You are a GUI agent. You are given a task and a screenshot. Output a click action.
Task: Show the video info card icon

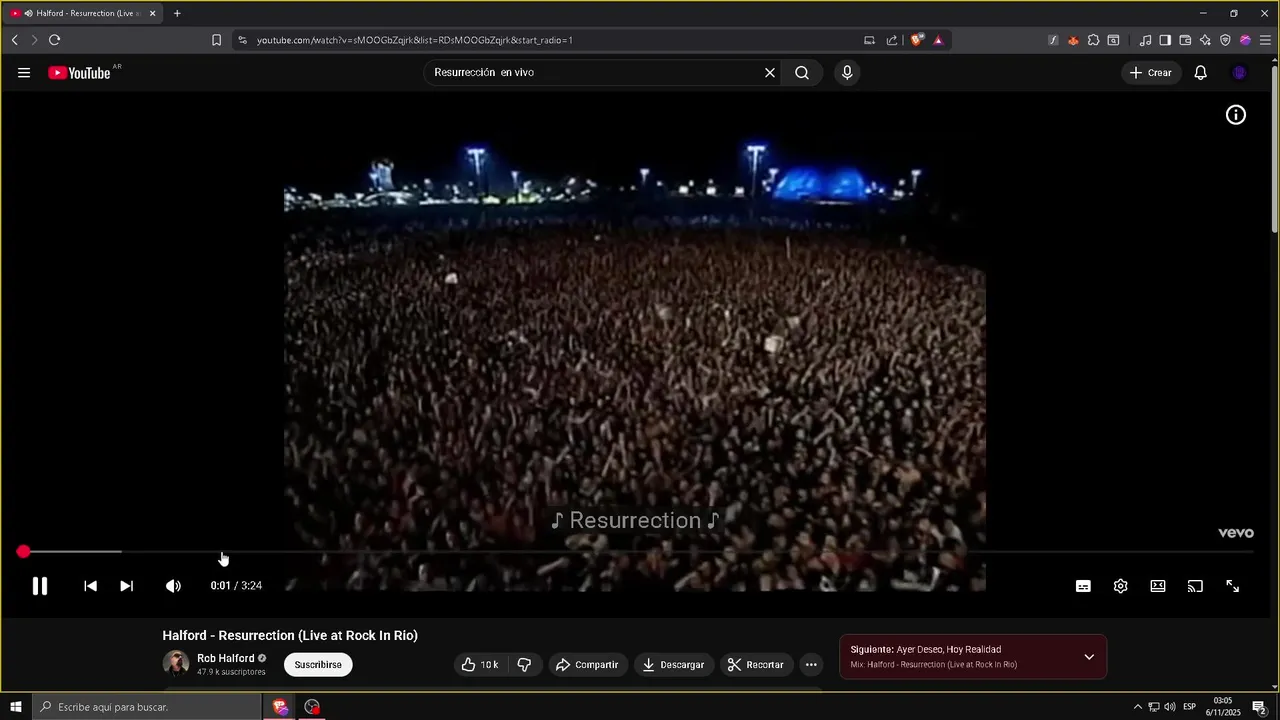point(1236,115)
